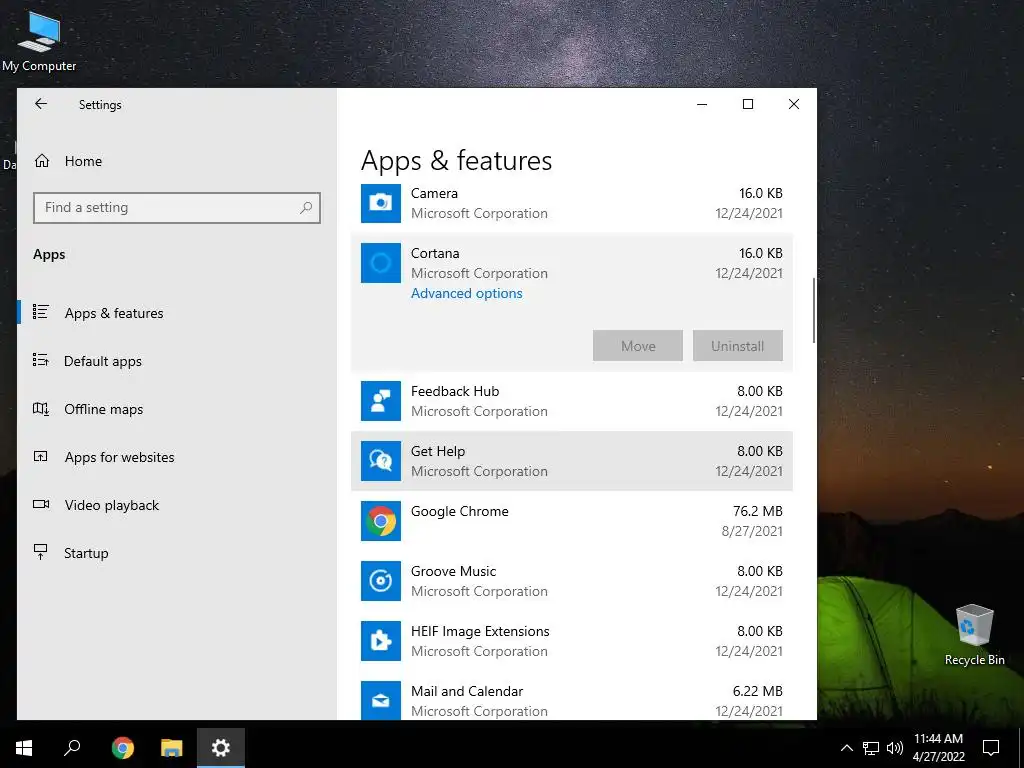Click the Settings gear on the taskbar

[x=221, y=748]
